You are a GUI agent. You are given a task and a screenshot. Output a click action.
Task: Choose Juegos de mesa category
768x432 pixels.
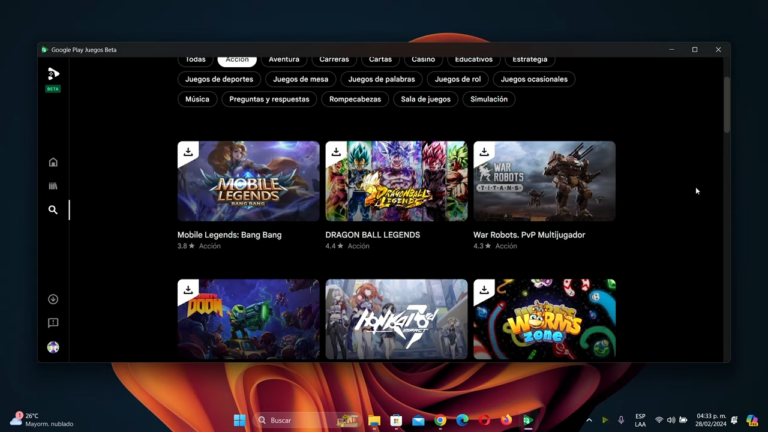coord(301,79)
